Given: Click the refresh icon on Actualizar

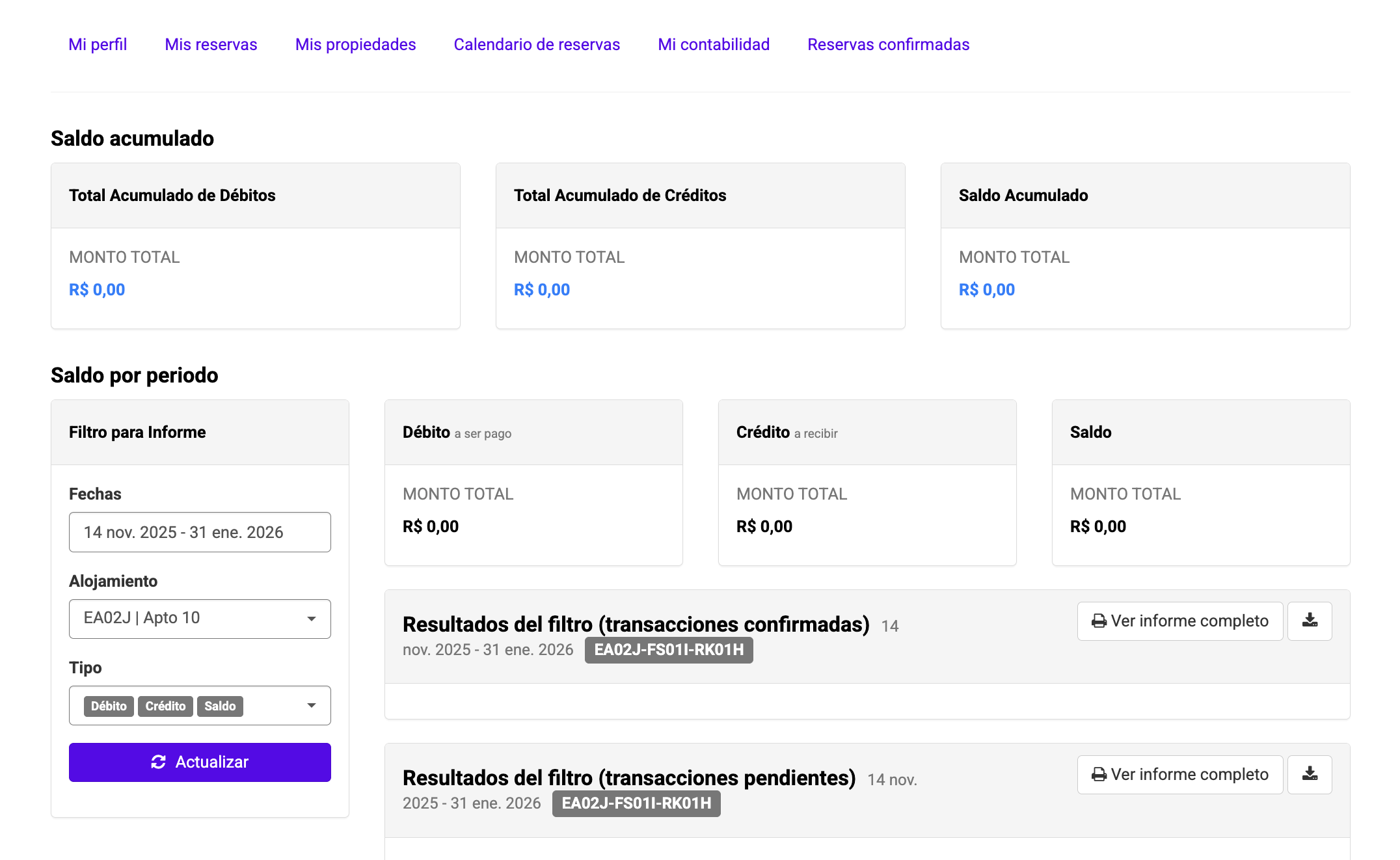Looking at the screenshot, I should click(x=158, y=762).
